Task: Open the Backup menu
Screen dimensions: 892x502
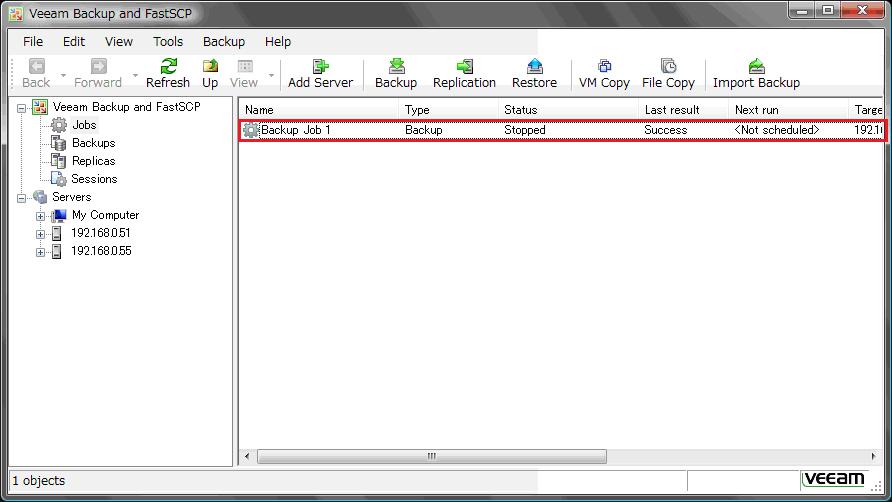Action: 223,41
